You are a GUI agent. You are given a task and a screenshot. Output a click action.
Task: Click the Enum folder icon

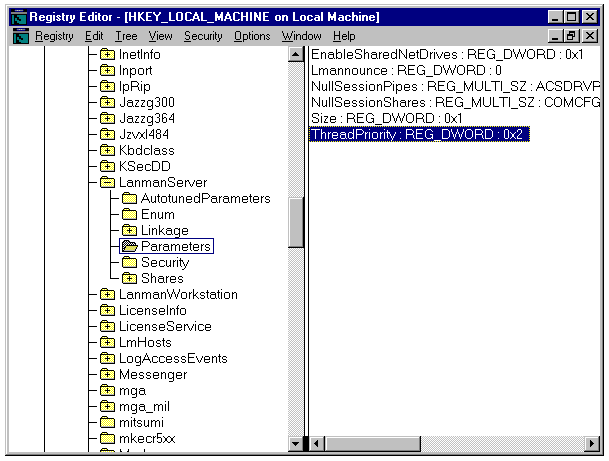[x=128, y=214]
